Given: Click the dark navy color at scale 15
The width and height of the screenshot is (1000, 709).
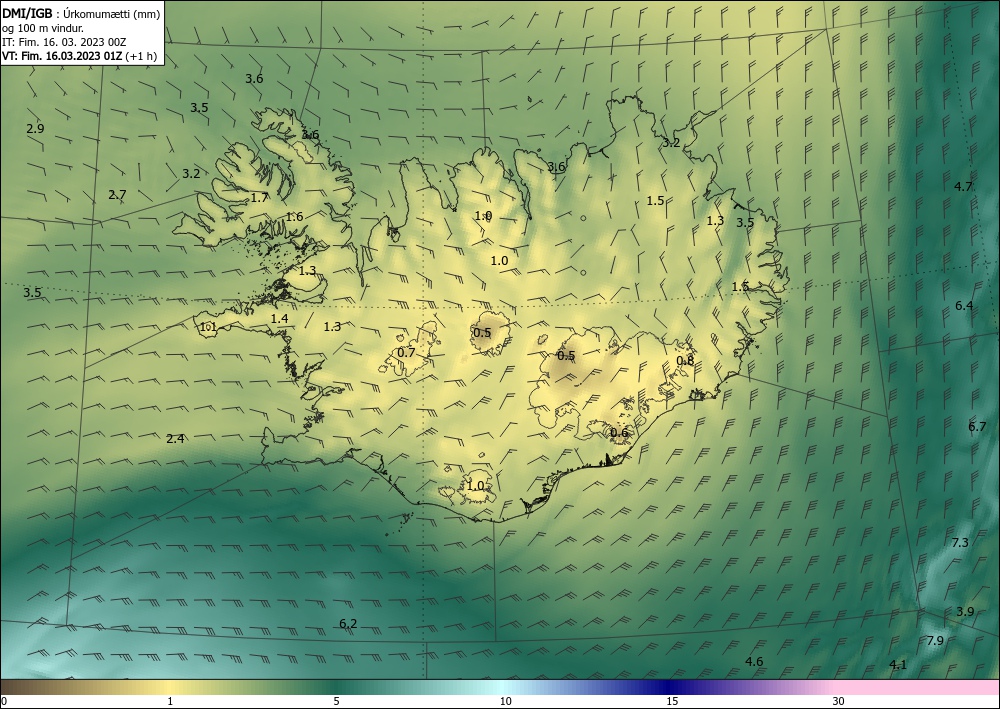Looking at the screenshot, I should pyautogui.click(x=667, y=687).
